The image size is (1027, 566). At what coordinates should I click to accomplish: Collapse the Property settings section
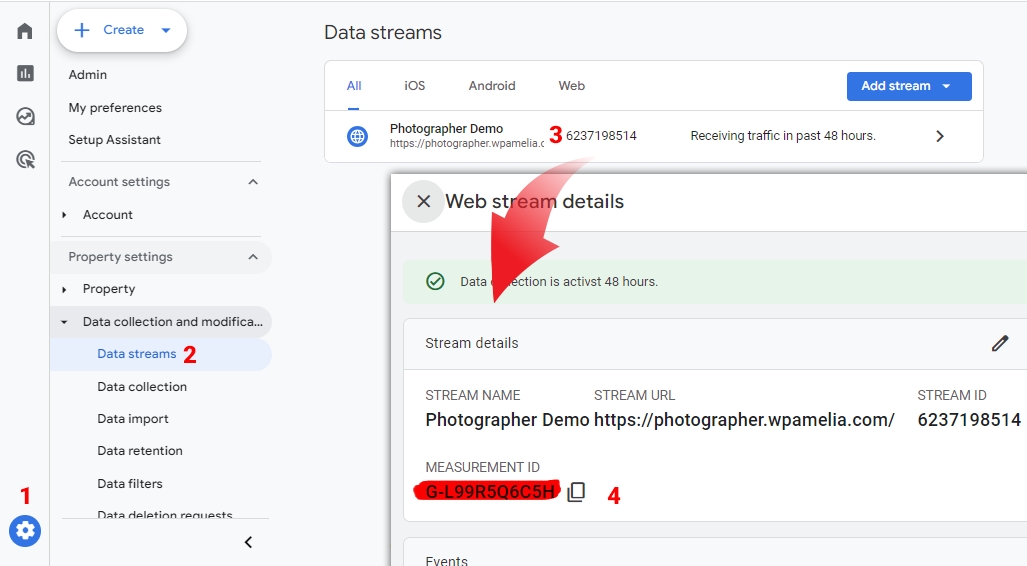253,257
